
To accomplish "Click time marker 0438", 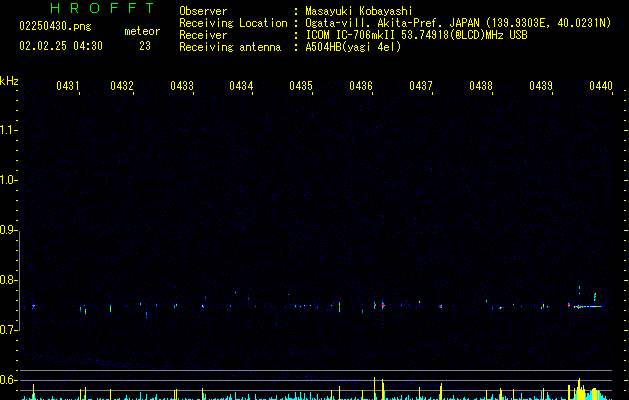I will click(x=481, y=85).
